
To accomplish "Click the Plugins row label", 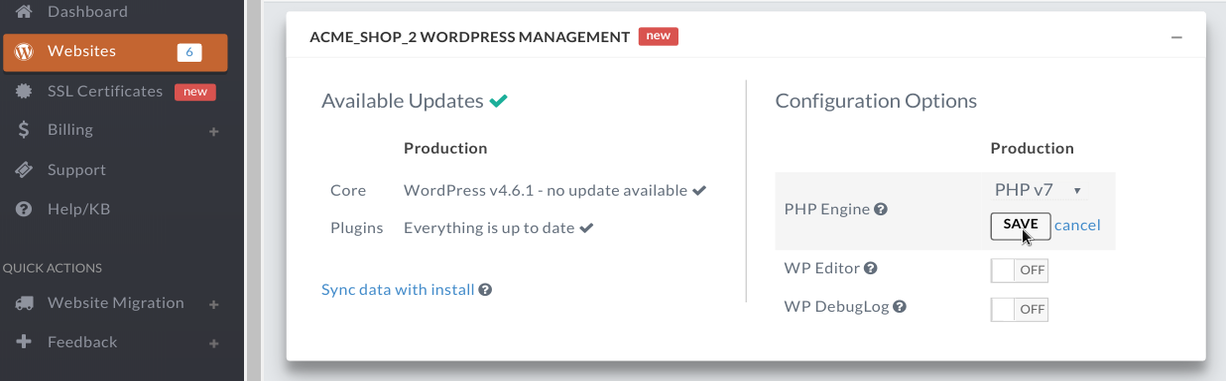I will [357, 228].
